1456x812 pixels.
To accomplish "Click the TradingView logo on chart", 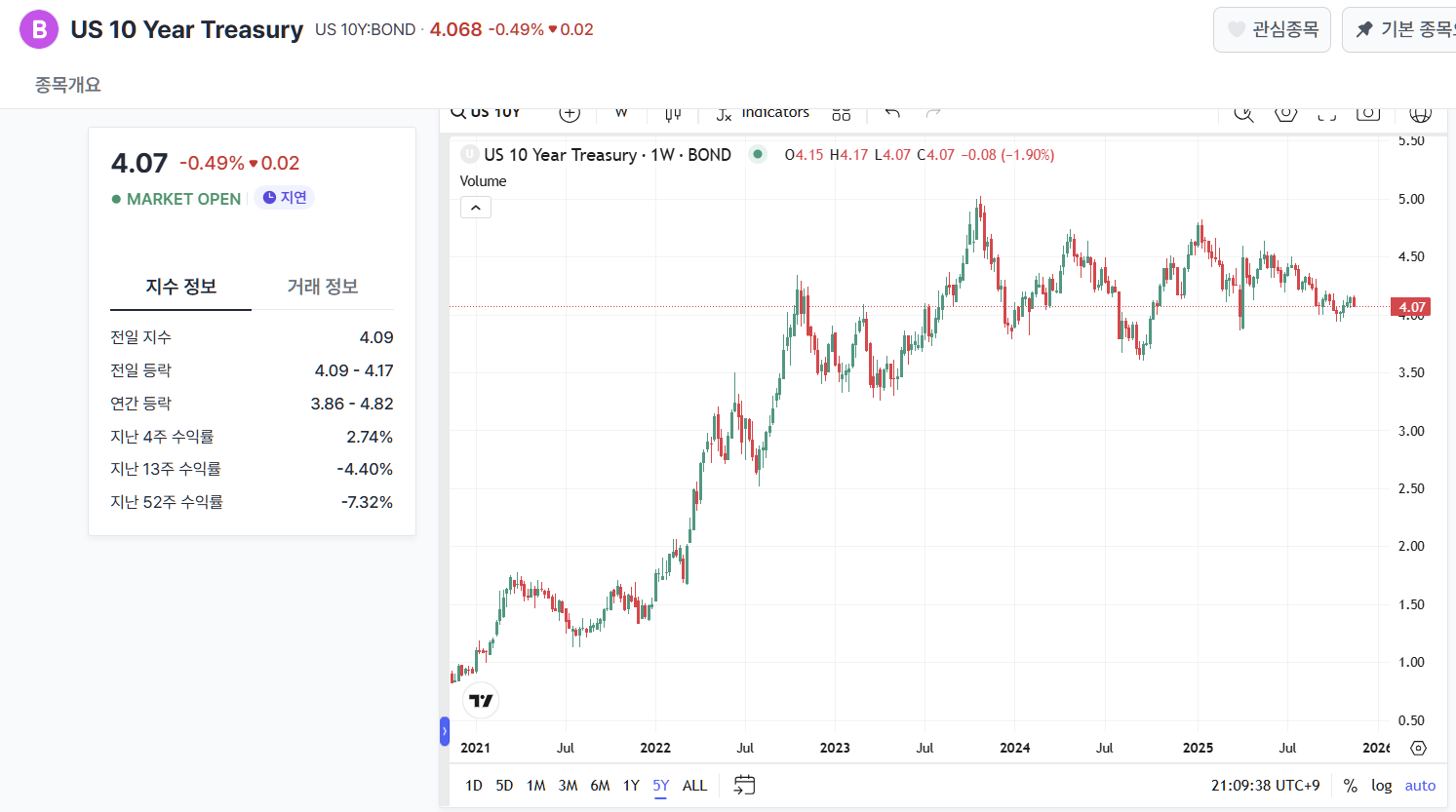I will coord(481,701).
